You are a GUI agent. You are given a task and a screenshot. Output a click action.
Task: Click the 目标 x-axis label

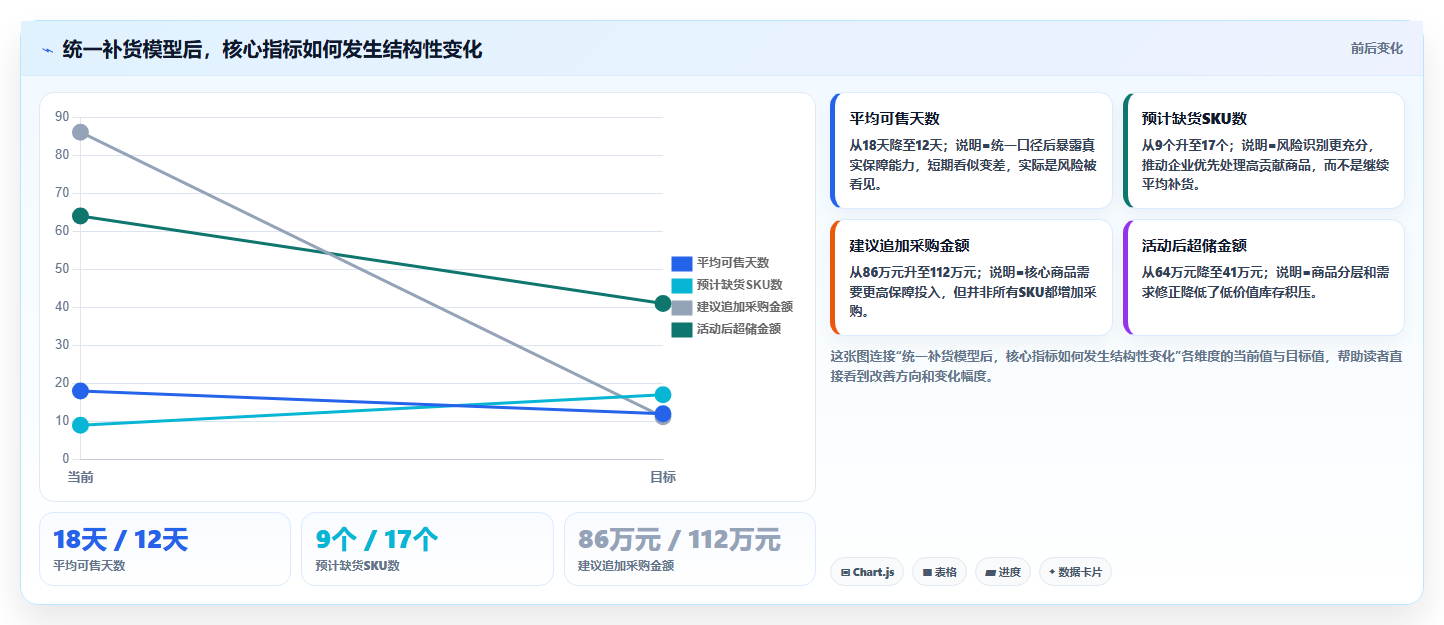pyautogui.click(x=662, y=477)
